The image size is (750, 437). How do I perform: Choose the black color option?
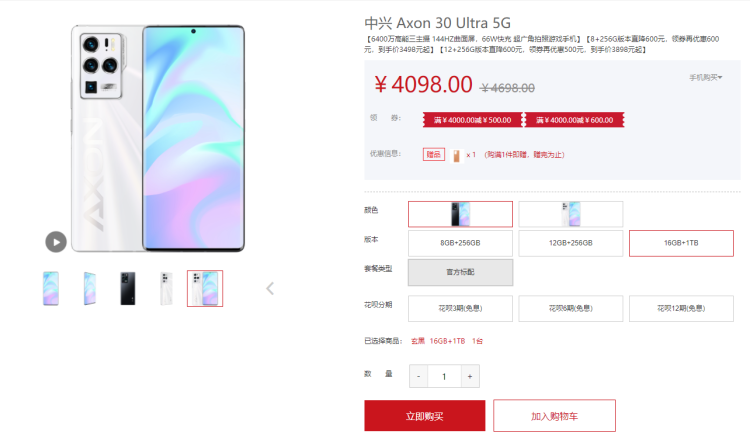(x=460, y=214)
